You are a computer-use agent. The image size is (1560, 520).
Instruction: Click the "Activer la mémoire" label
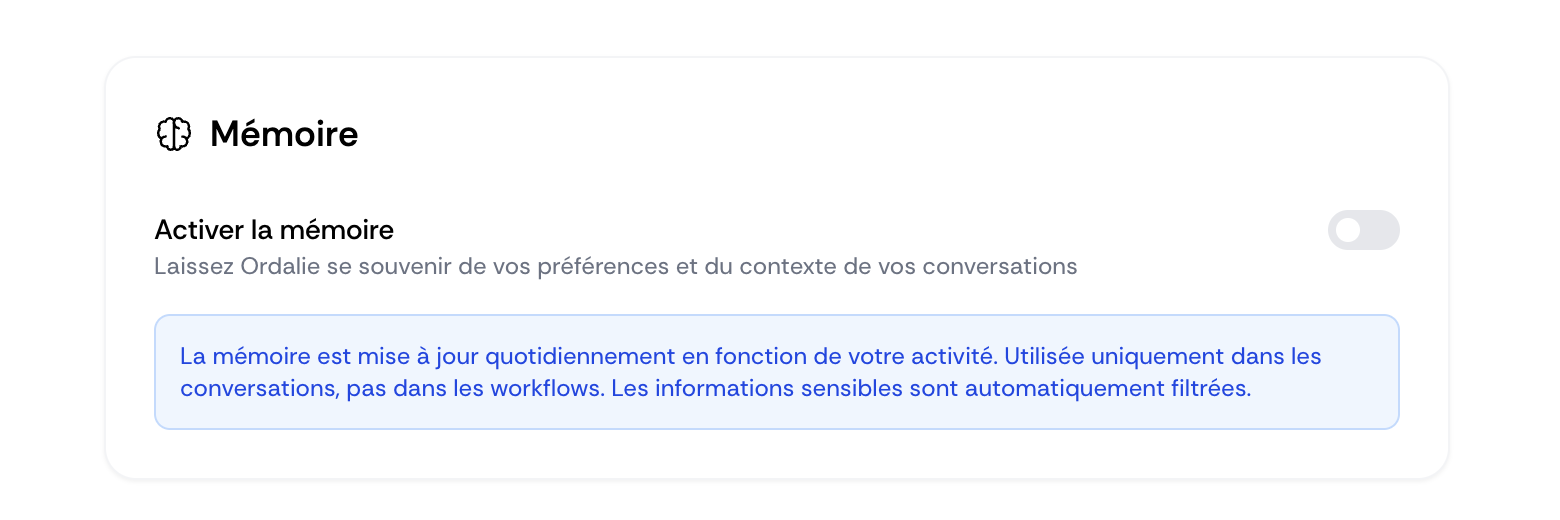274,230
